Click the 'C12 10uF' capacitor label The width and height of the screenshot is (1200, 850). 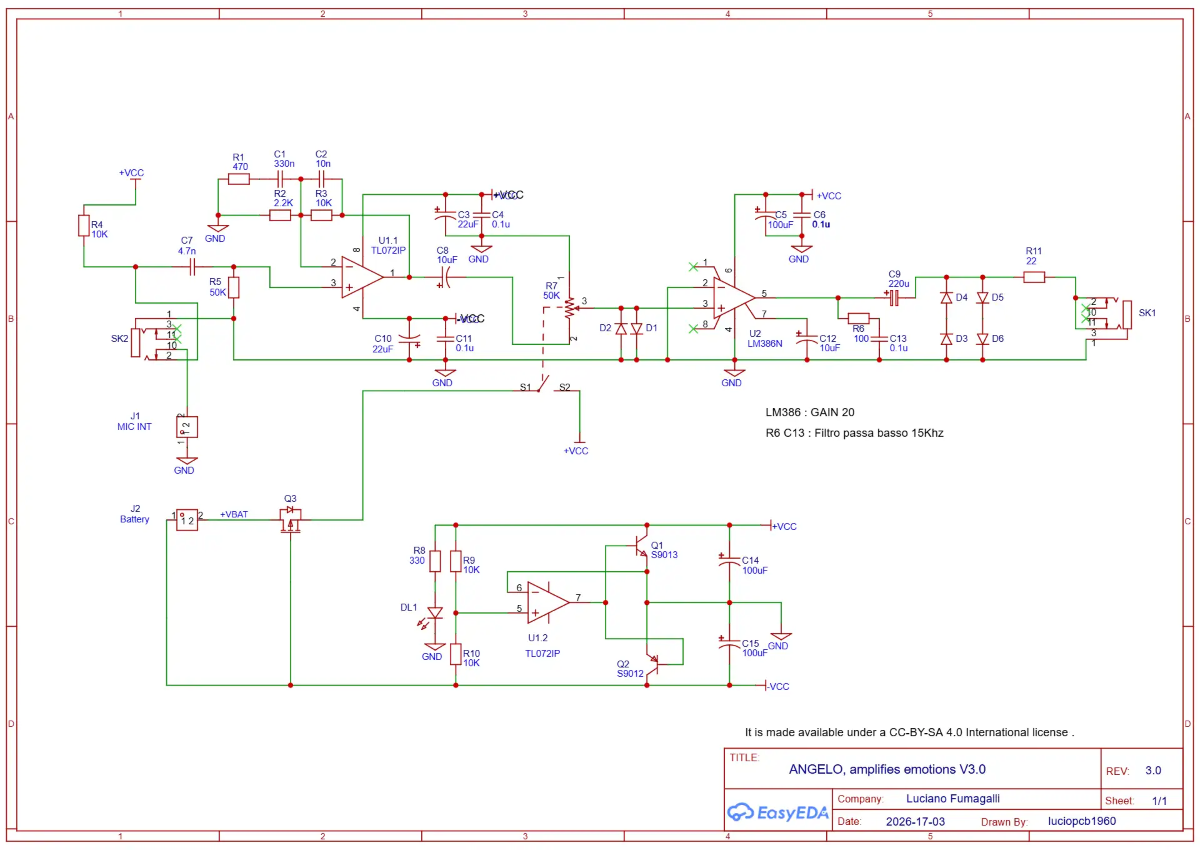[x=830, y=343]
